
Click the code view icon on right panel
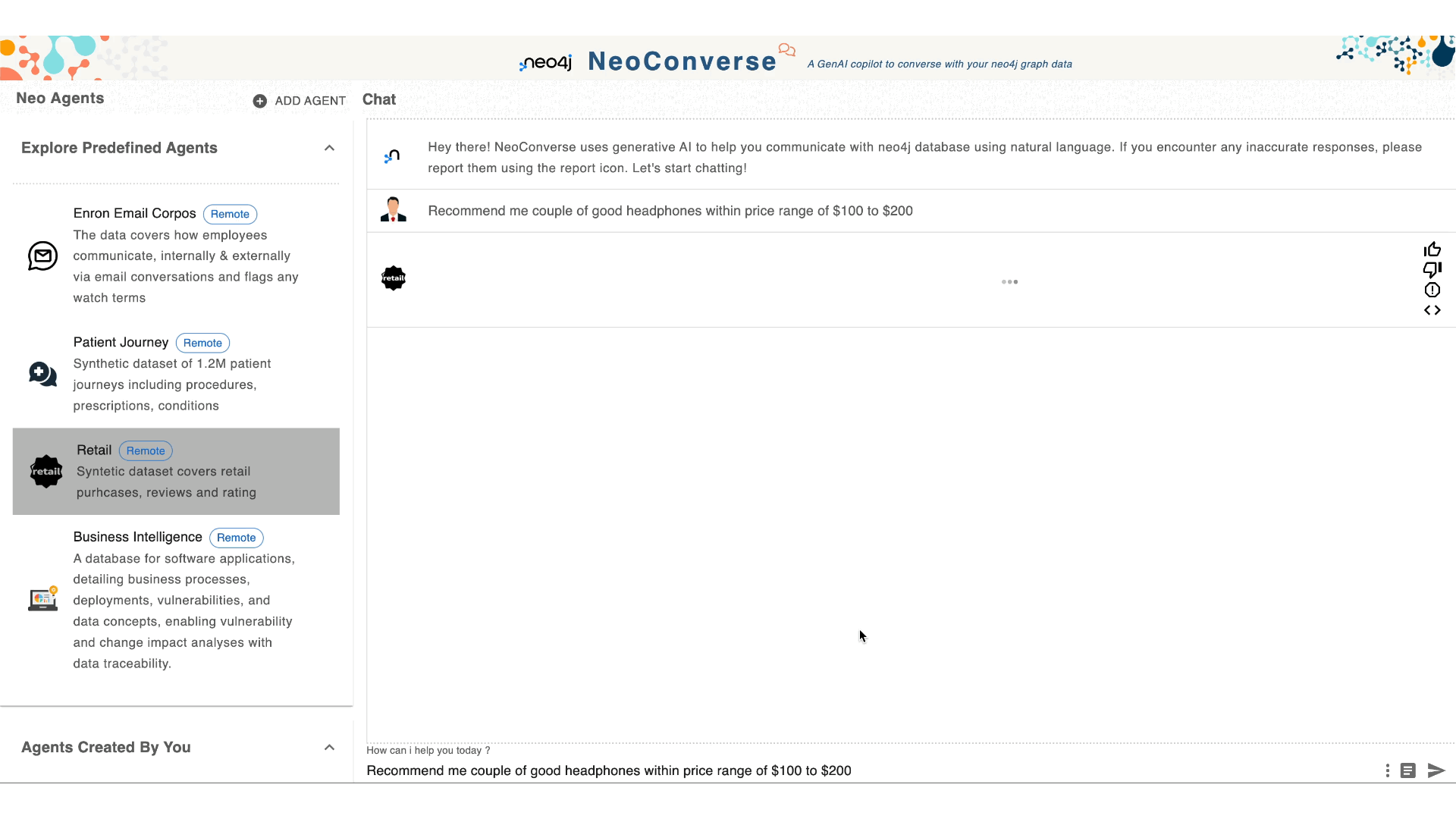point(1432,309)
